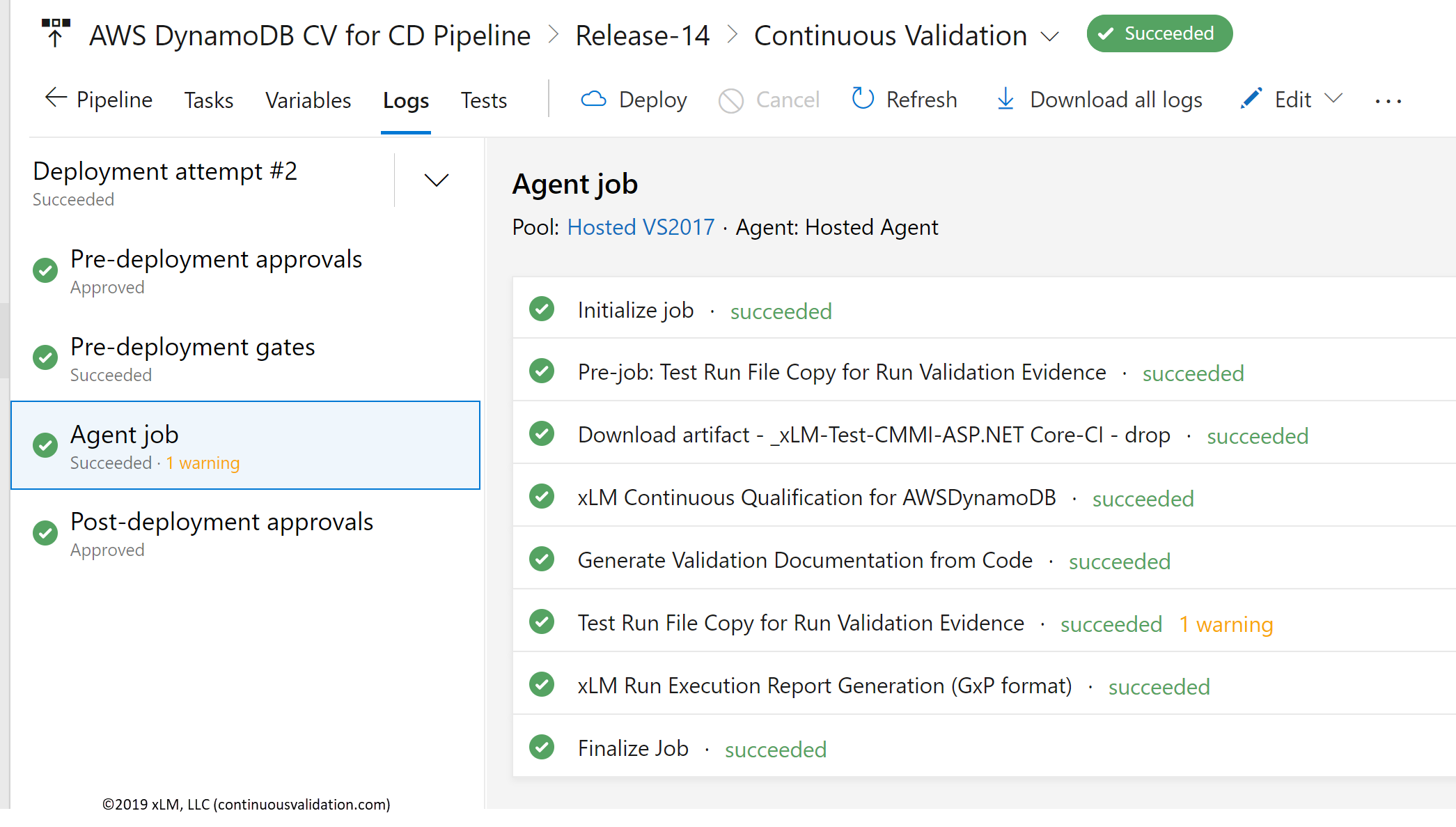Click status icon of xLM Continuous Qualification step
1456x827 pixels.
[542, 496]
